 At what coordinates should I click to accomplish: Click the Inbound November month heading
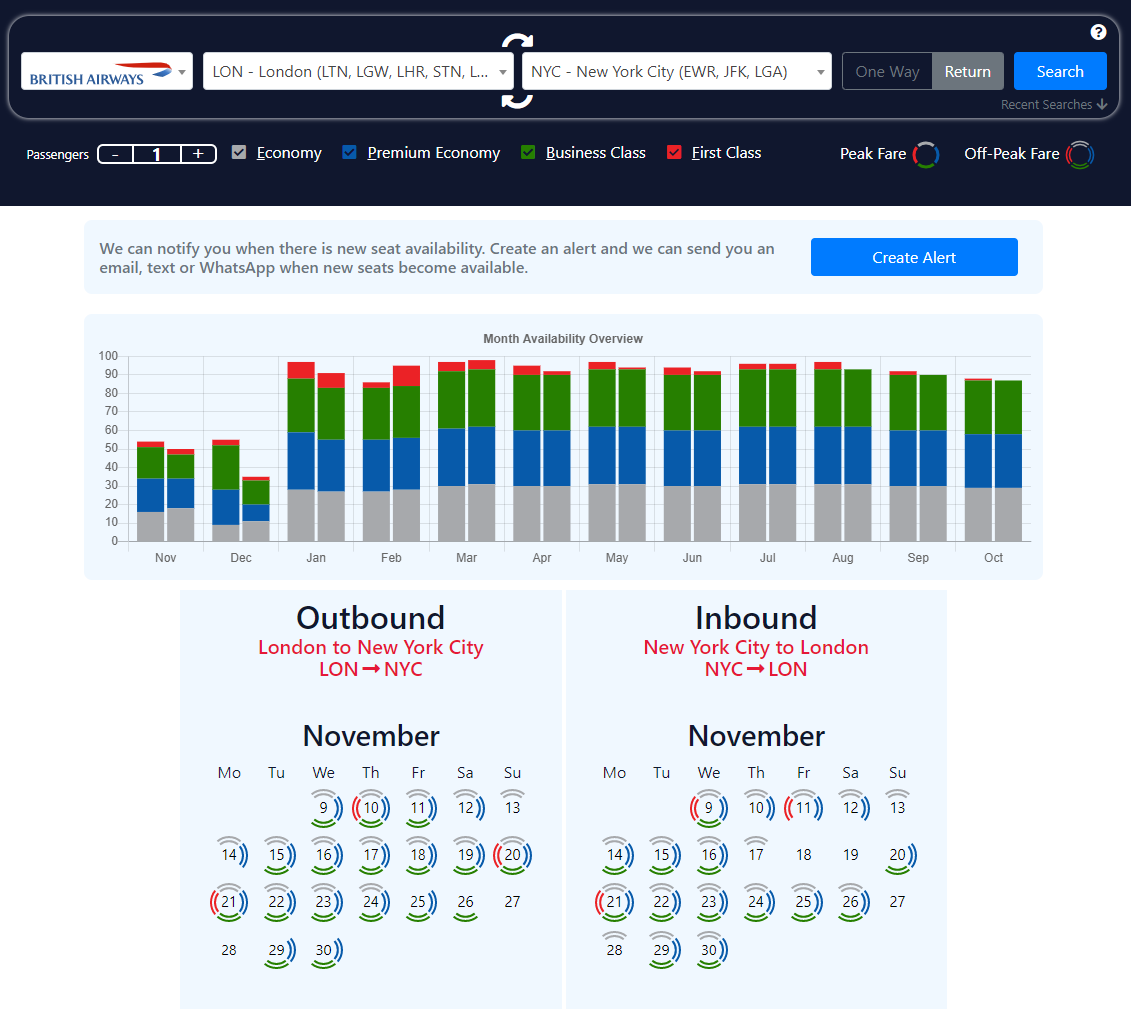pyautogui.click(x=756, y=736)
